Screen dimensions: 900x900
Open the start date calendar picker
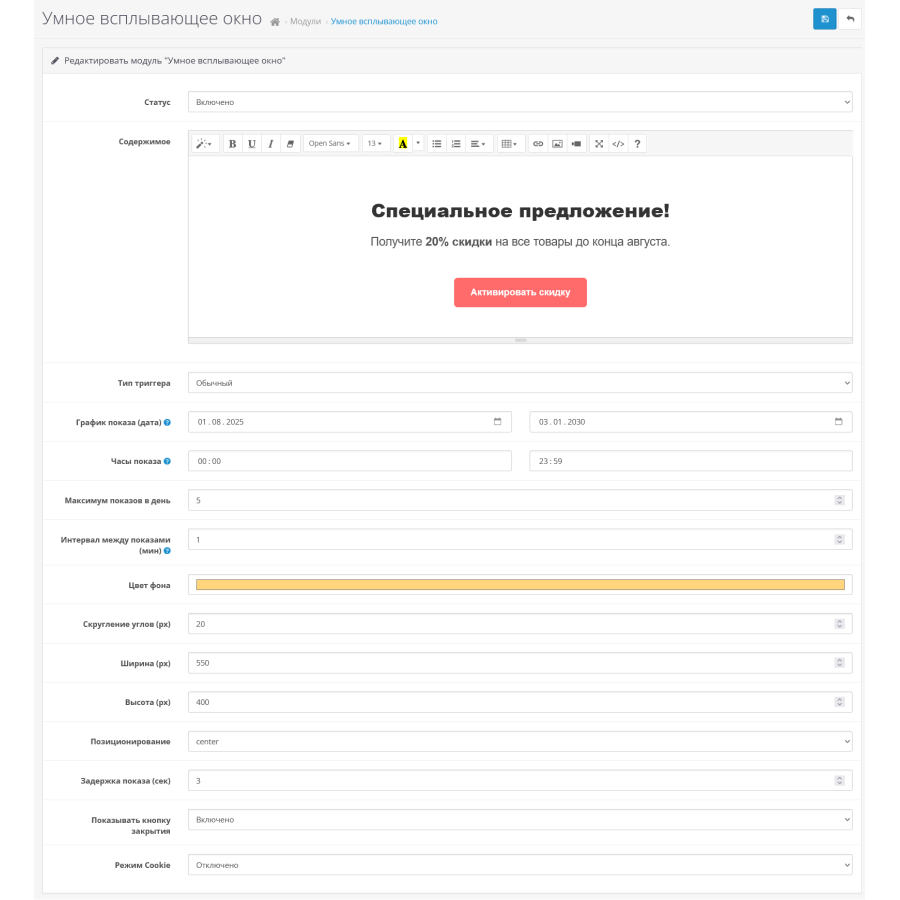point(498,421)
